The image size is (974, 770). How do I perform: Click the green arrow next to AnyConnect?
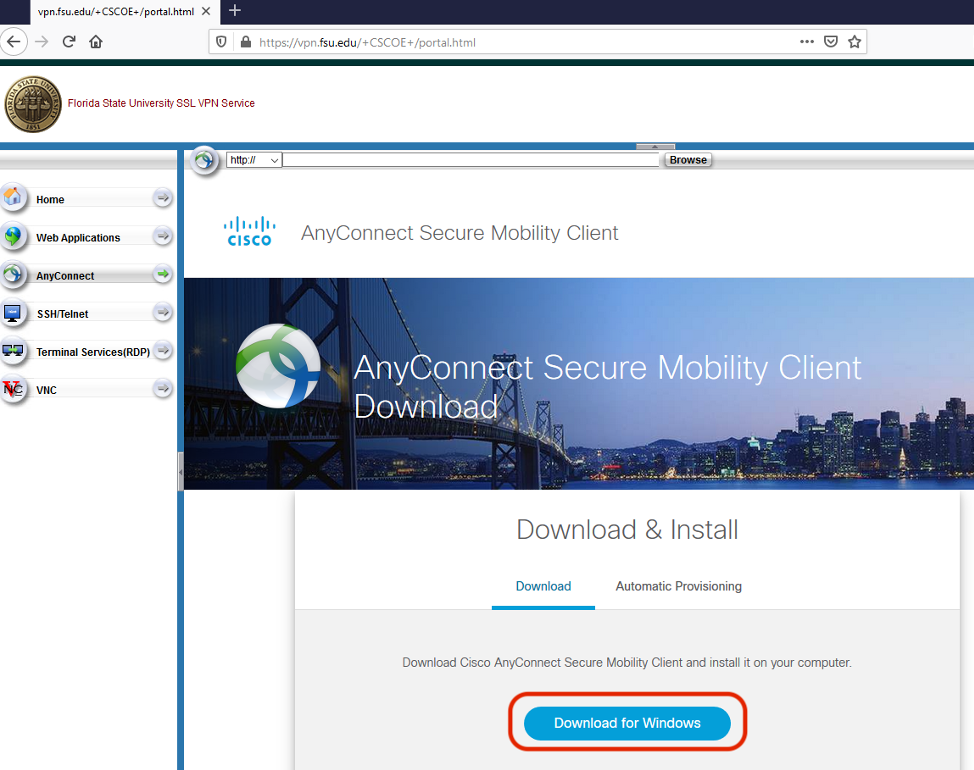pos(163,274)
